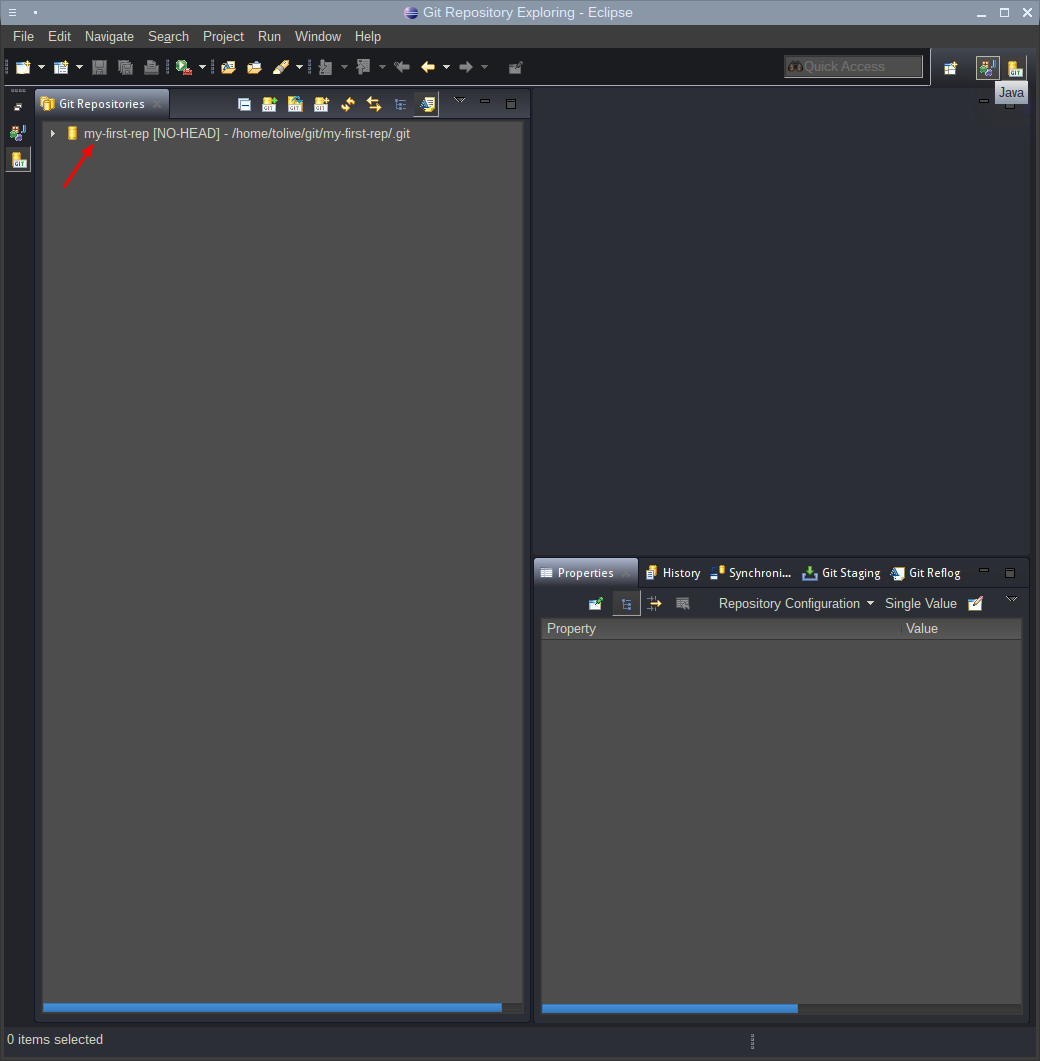Open the Project menu
The image size is (1040, 1061).
point(223,36)
